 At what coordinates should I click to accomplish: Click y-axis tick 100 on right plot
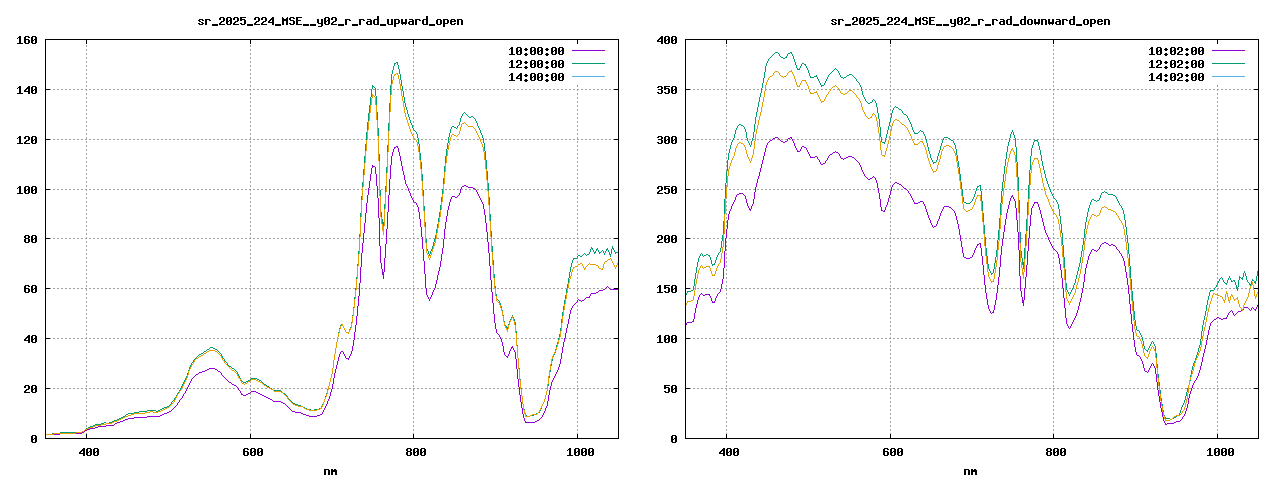[667, 339]
